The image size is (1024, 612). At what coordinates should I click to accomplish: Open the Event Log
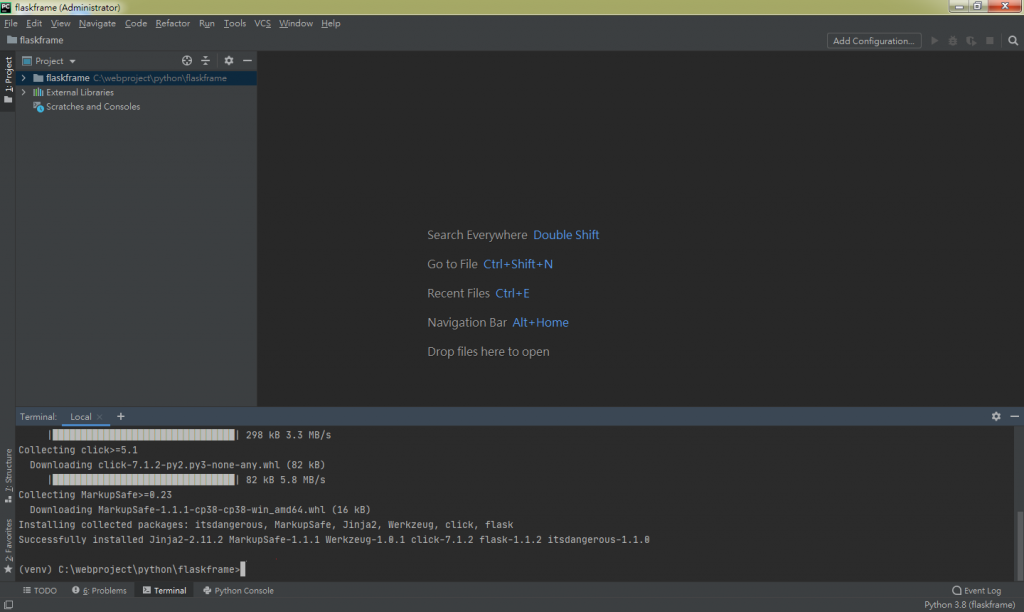976,590
